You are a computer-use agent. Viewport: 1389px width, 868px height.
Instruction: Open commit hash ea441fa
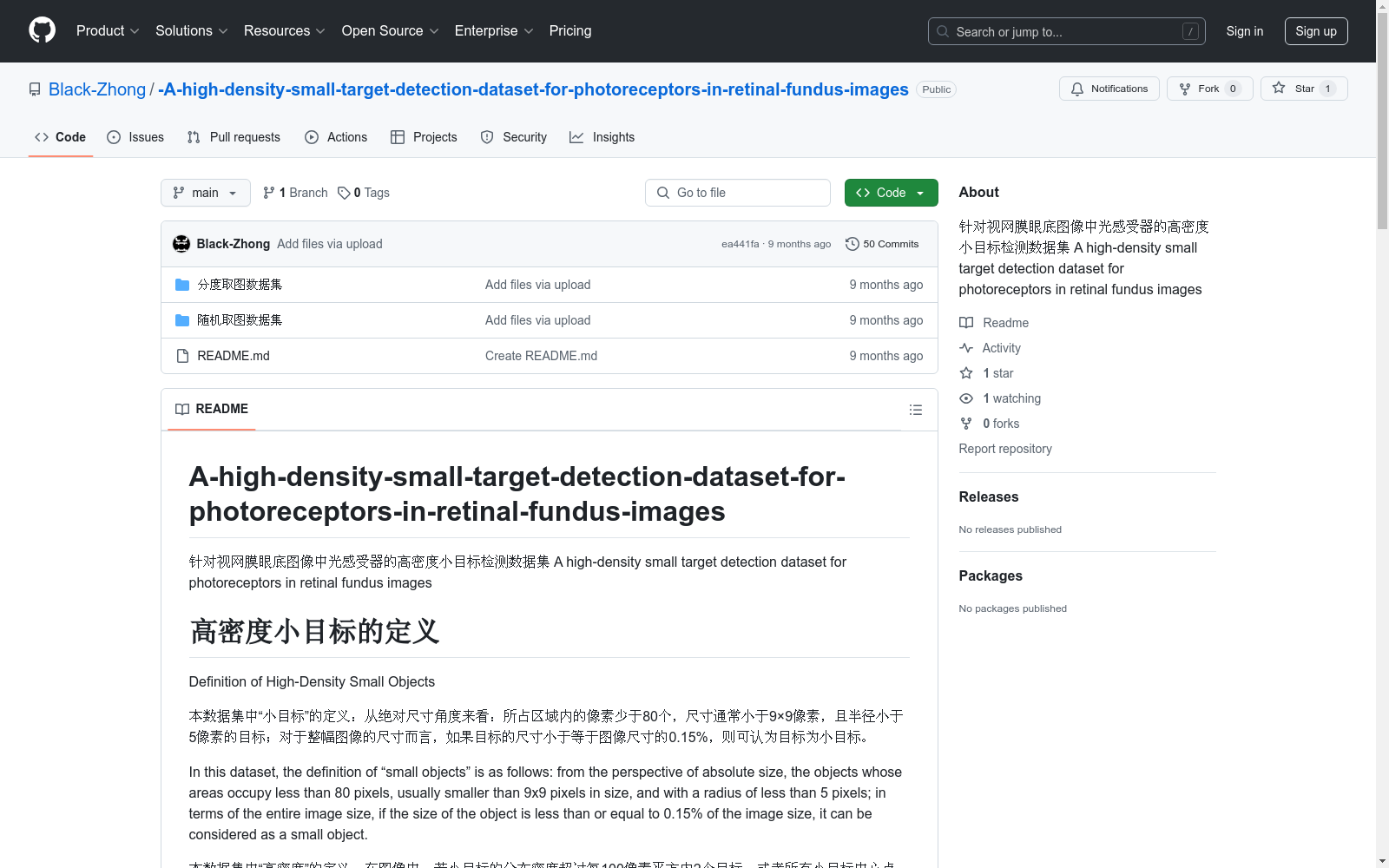tap(740, 244)
